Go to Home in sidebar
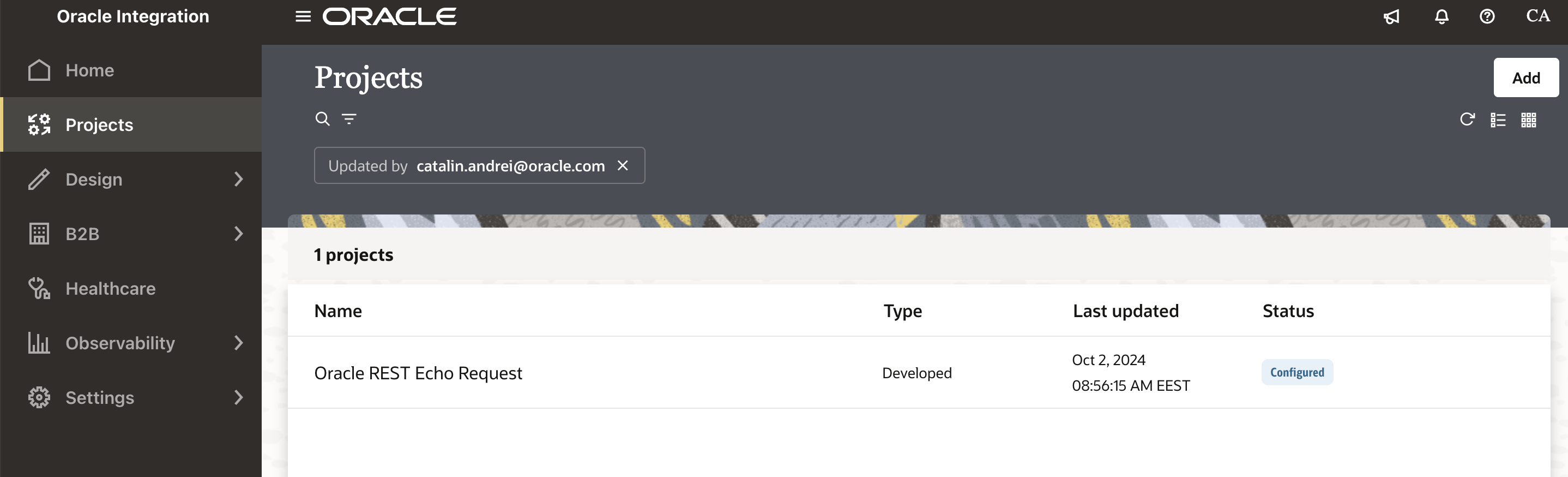Viewport: 1568px width, 477px height. click(x=89, y=70)
